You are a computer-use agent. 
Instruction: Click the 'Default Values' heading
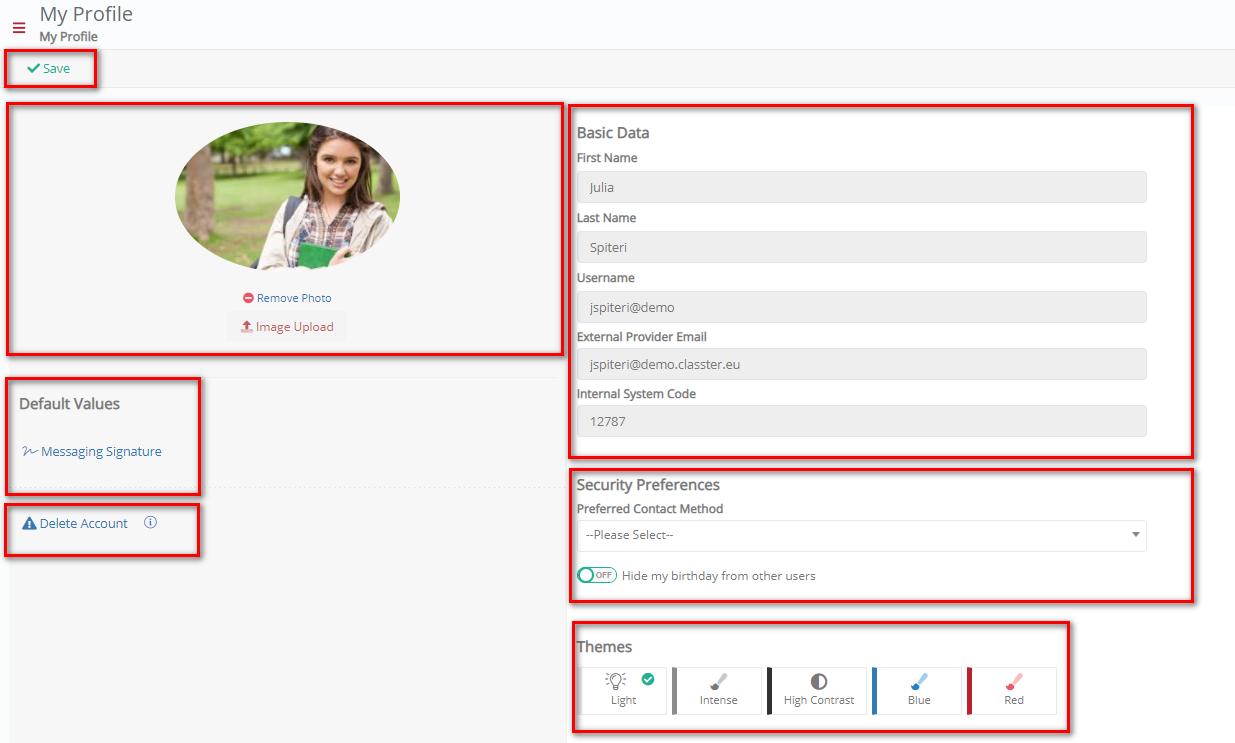[69, 404]
